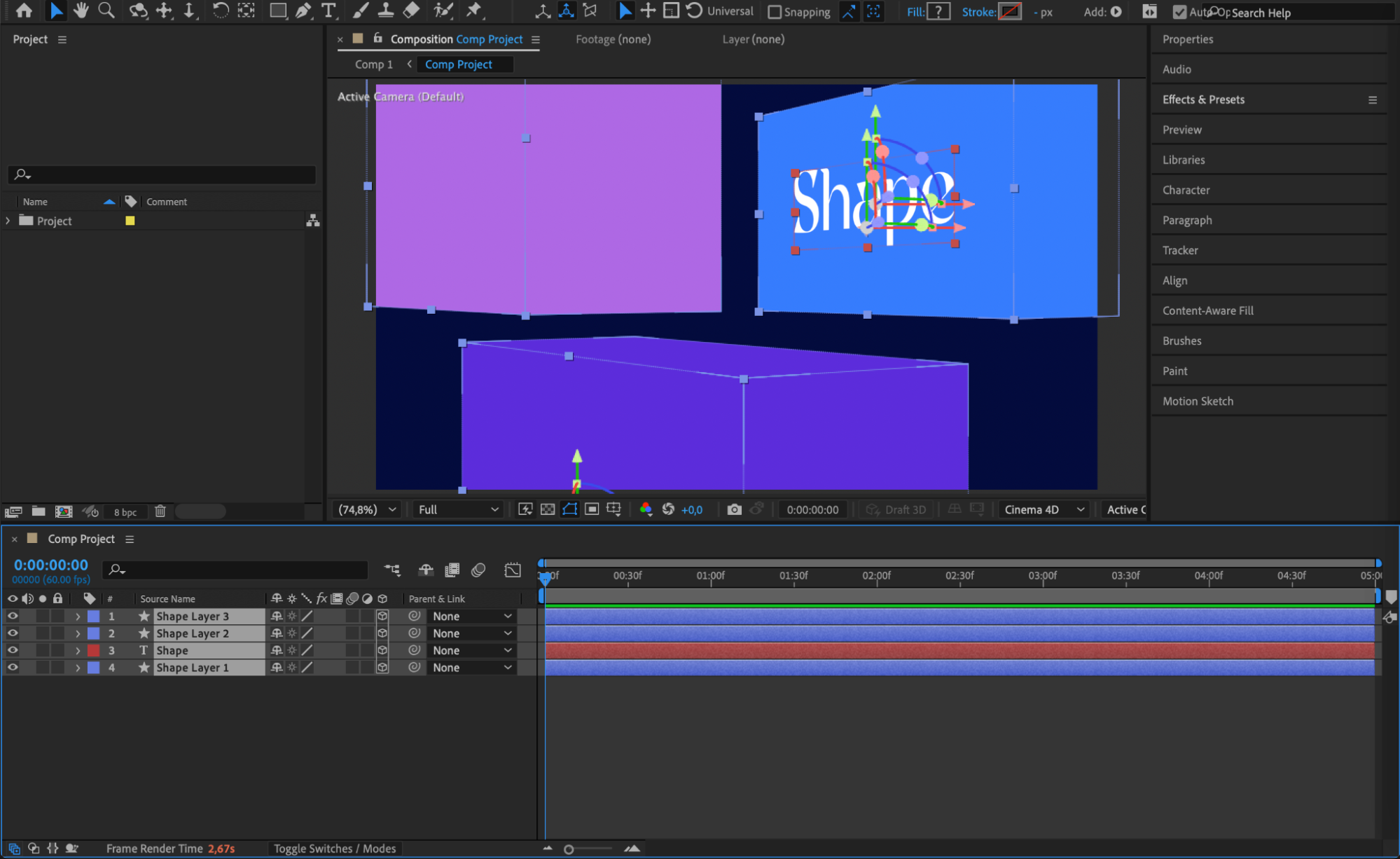This screenshot has height=859, width=1400.
Task: Select the Puppet Pin tool
Action: pyautogui.click(x=474, y=11)
